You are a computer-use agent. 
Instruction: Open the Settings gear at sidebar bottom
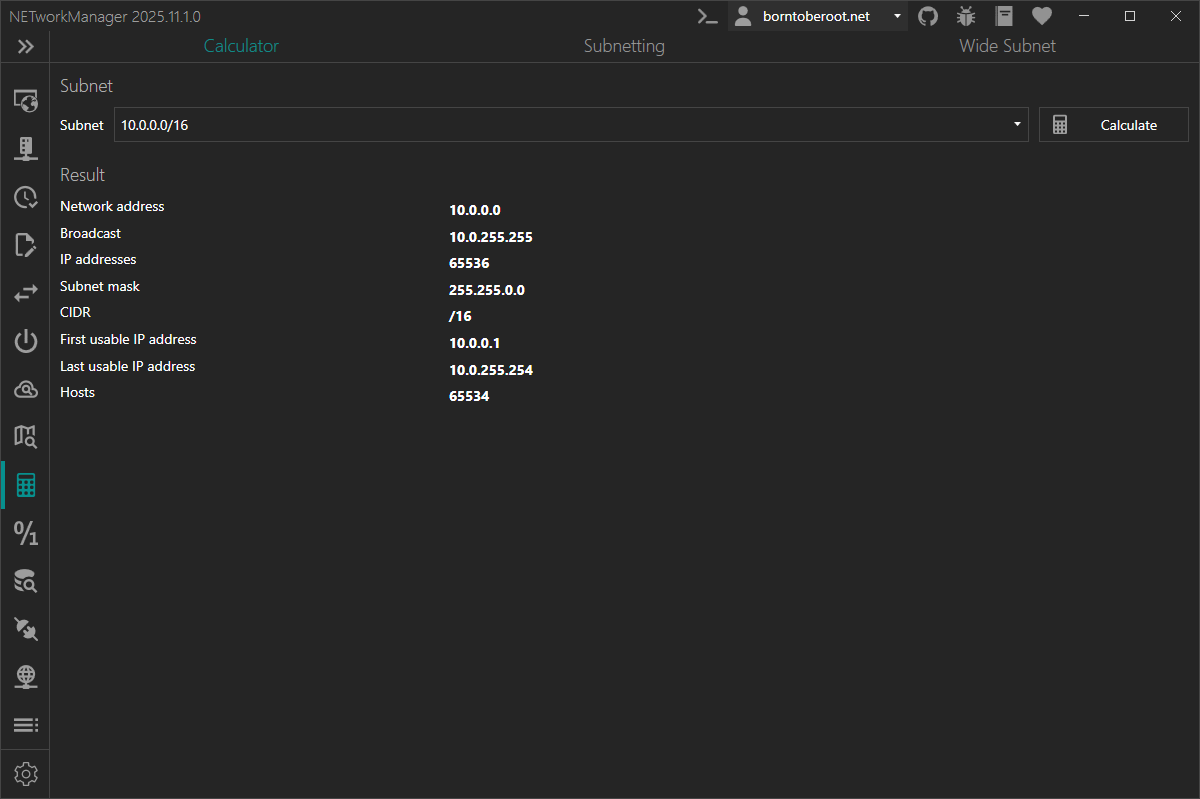coord(25,773)
